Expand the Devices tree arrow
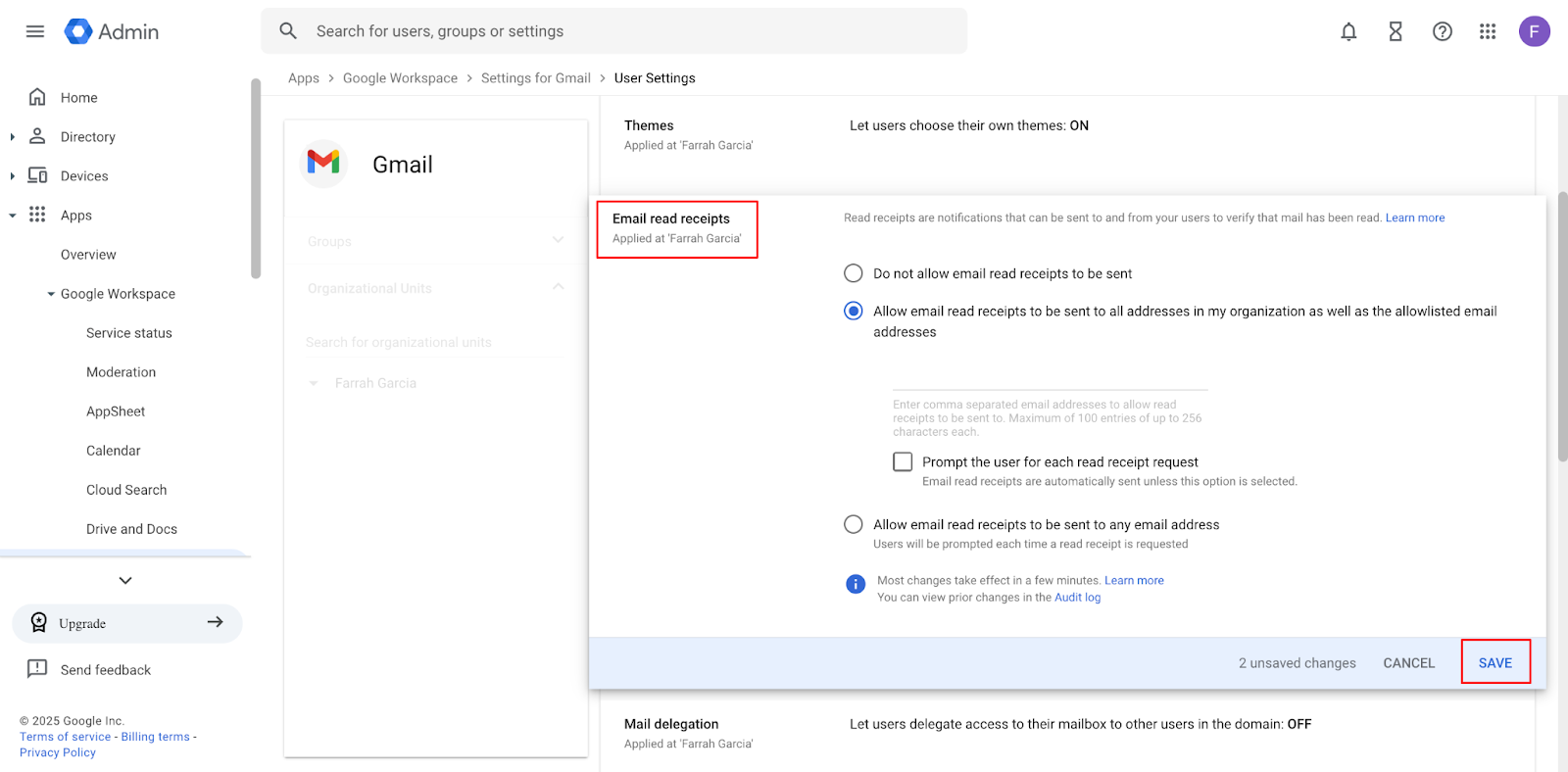This screenshot has width=1568, height=772. point(12,176)
